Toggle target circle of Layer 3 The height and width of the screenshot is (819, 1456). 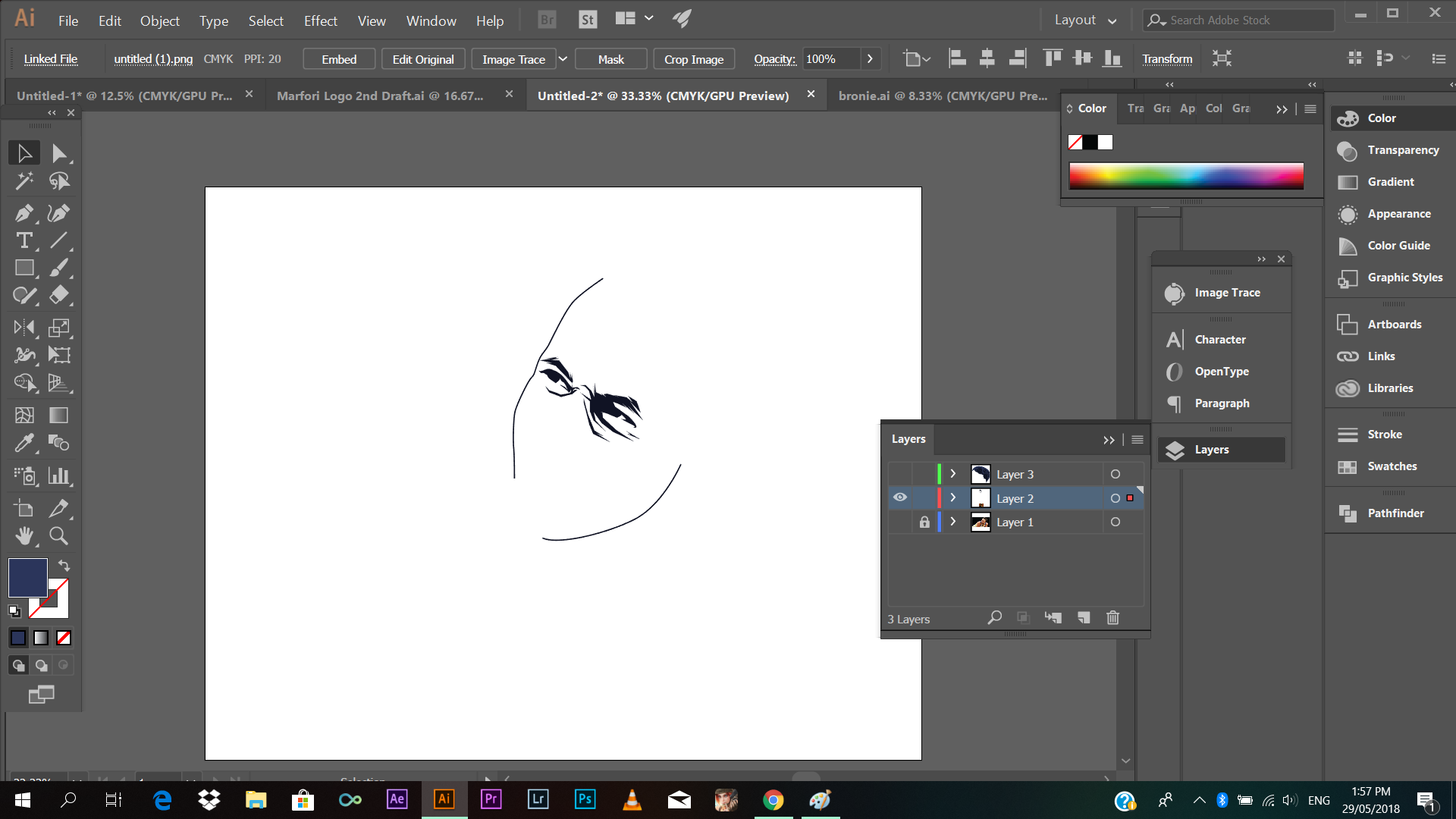1116,474
